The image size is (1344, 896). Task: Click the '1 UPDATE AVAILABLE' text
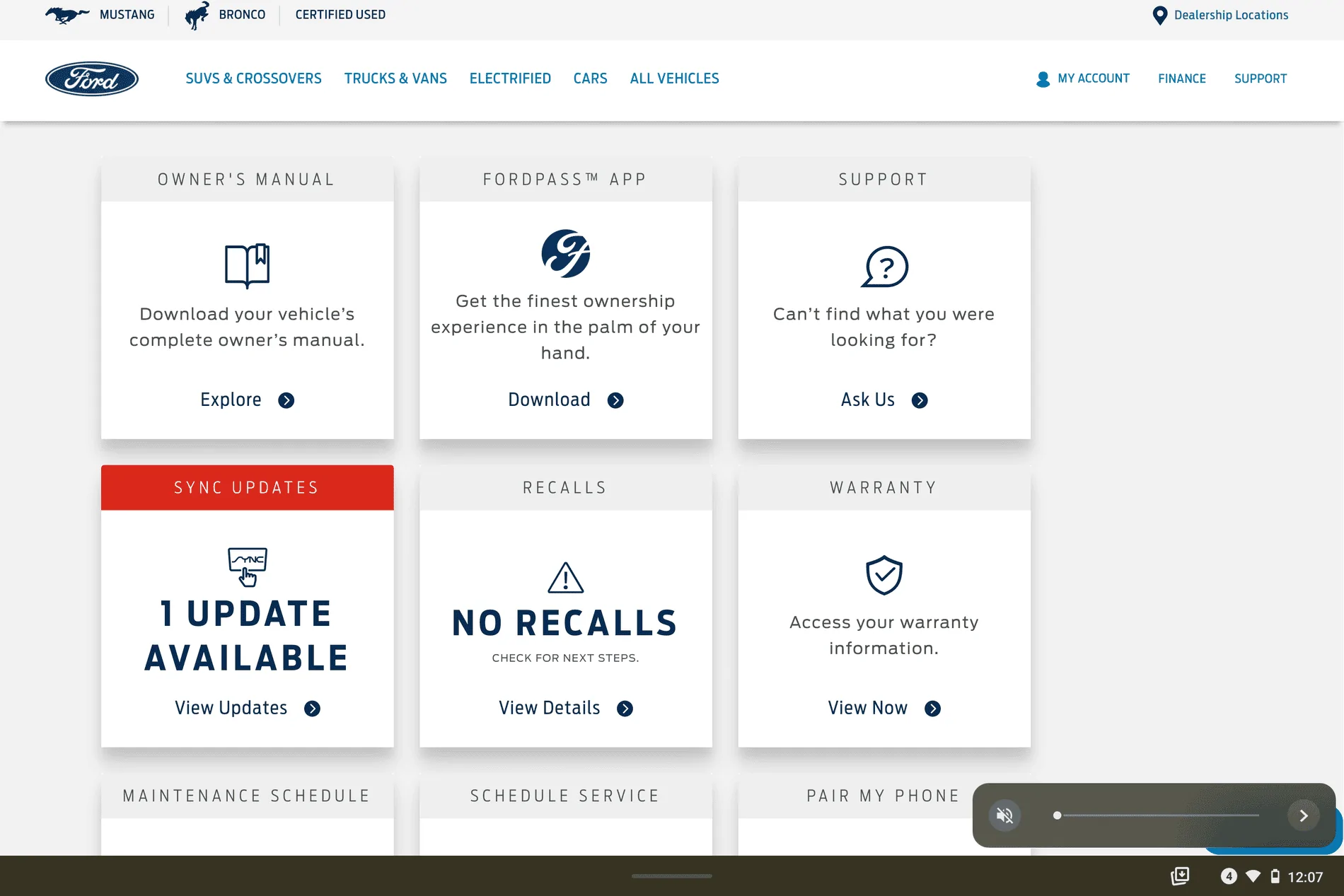click(x=247, y=636)
